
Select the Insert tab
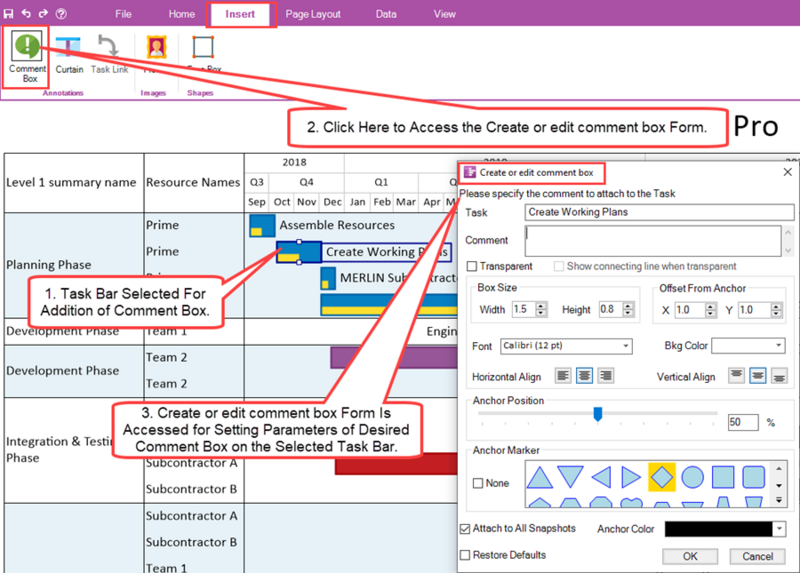coord(240,14)
